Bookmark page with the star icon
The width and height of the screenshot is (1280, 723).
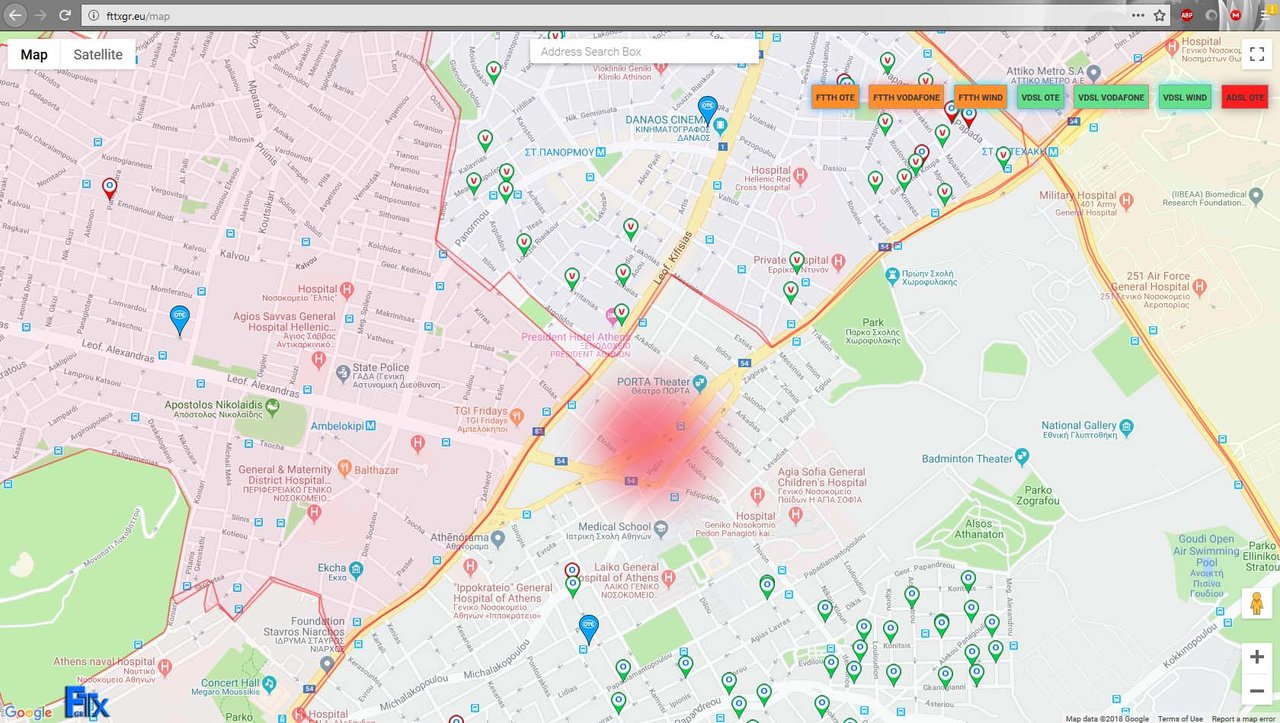pos(1160,15)
